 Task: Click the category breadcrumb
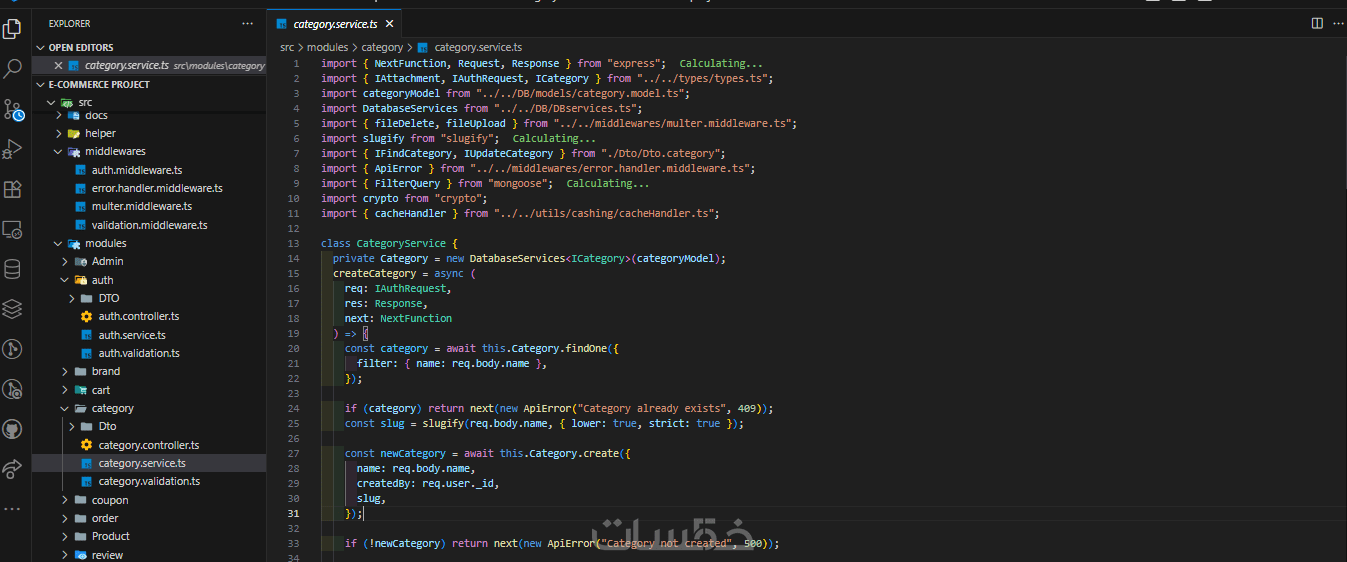pos(382,47)
